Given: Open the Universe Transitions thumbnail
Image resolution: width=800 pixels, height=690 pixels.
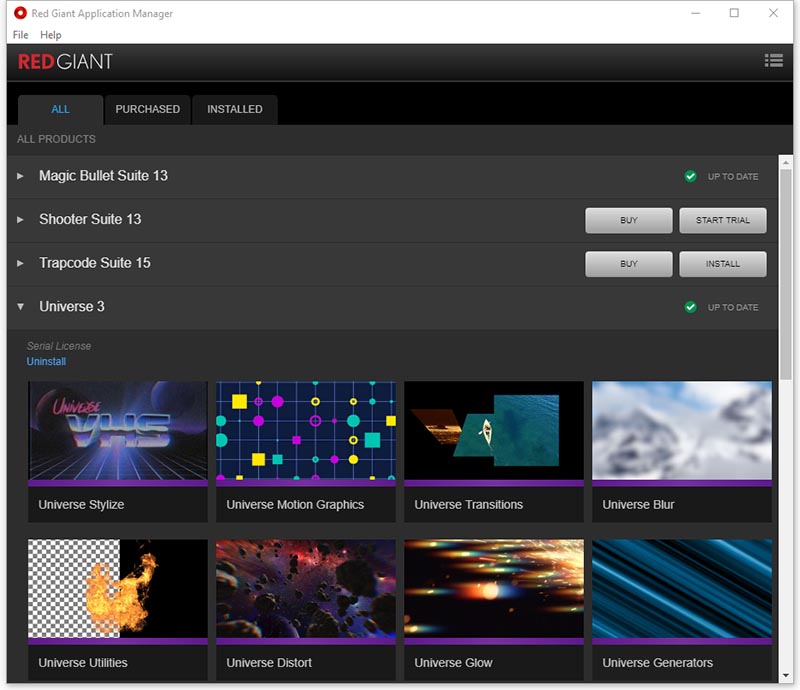Looking at the screenshot, I should point(494,431).
